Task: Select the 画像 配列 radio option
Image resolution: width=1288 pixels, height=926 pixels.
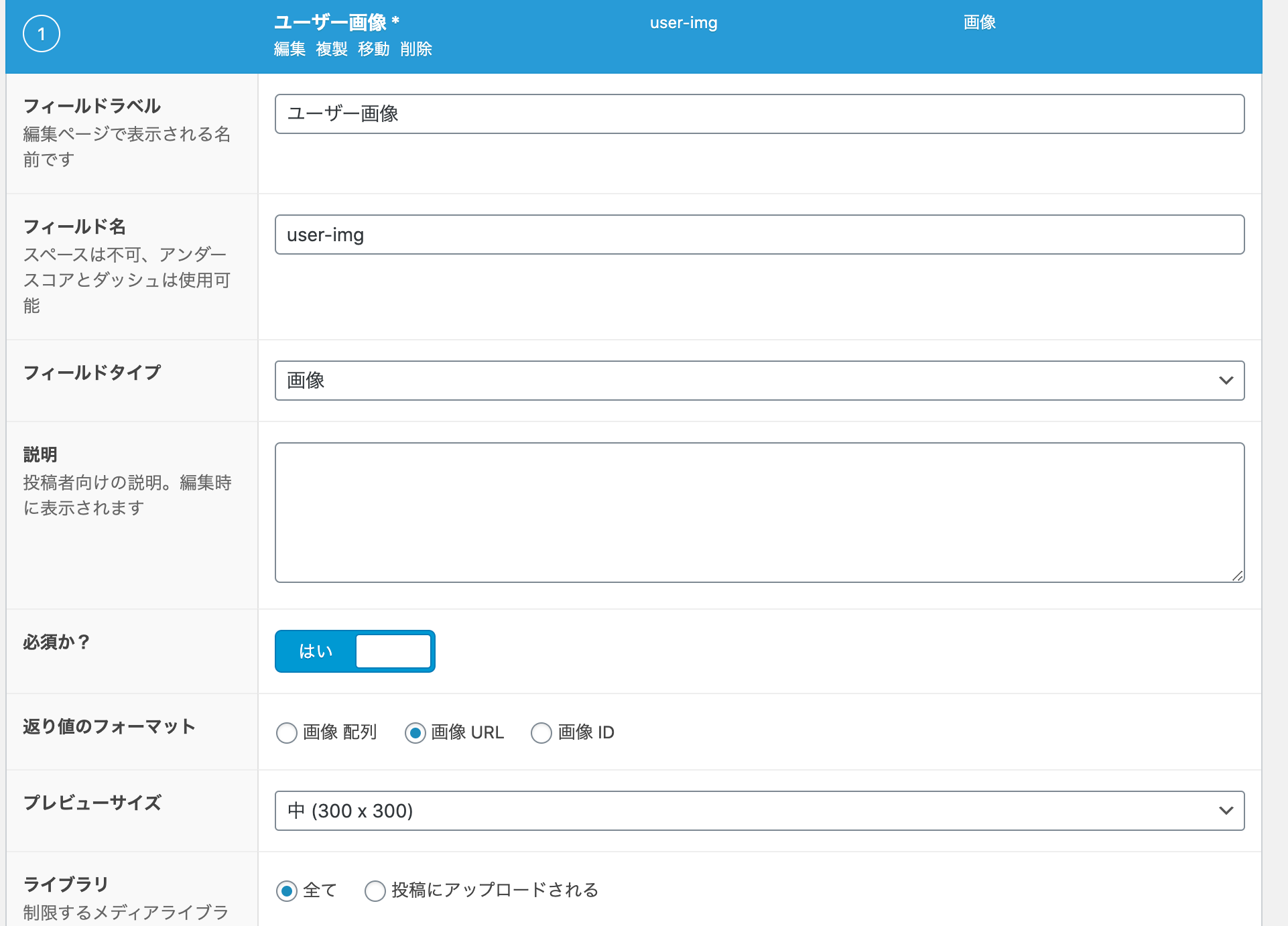Action: coord(287,733)
